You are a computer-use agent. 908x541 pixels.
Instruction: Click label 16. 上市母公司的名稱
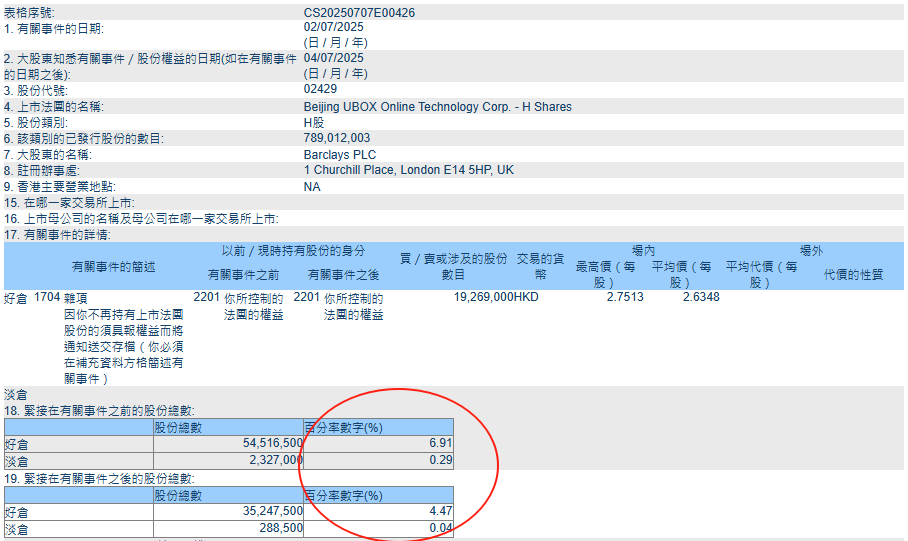[141, 219]
